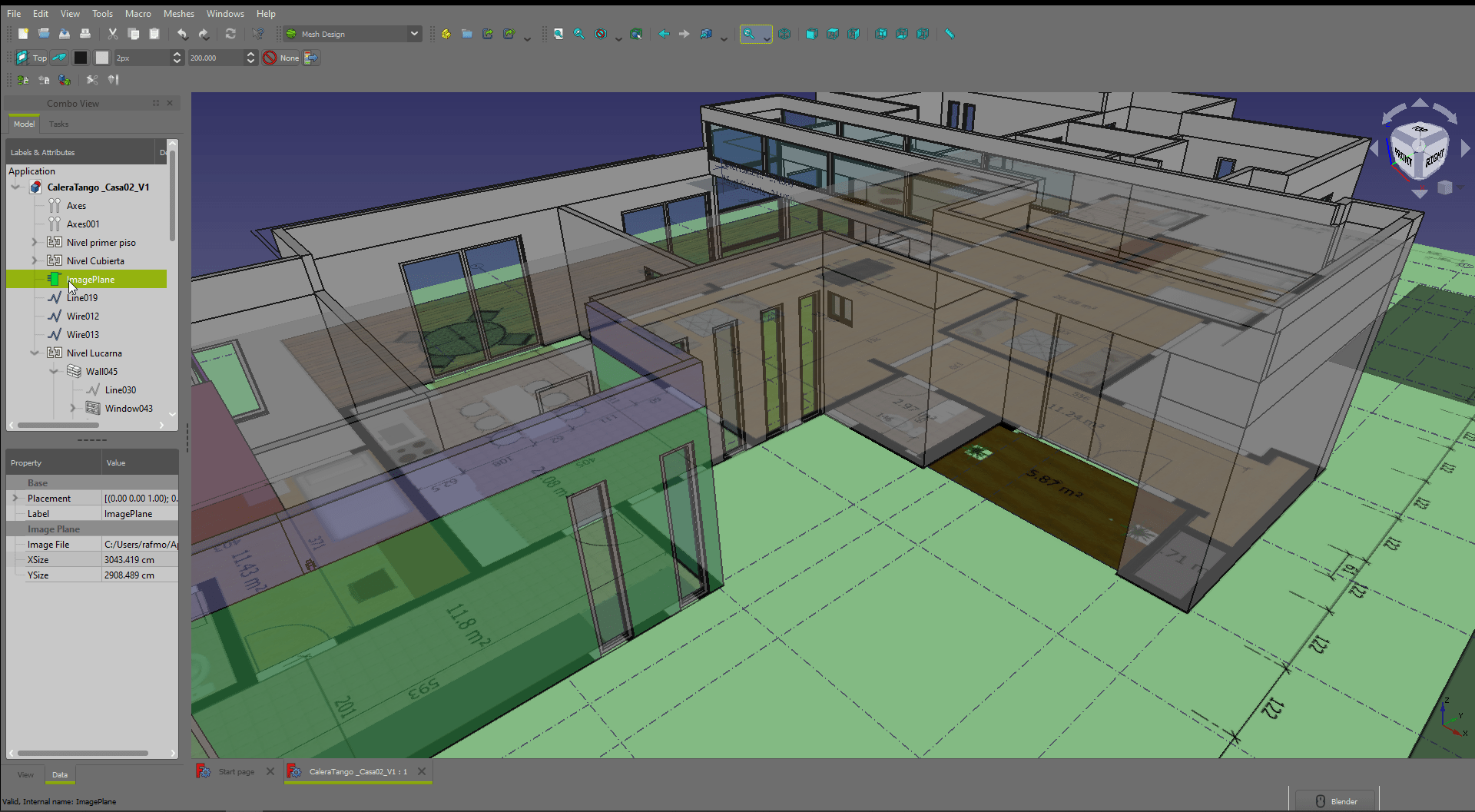Cut selection with the scissors icon

[x=113, y=34]
